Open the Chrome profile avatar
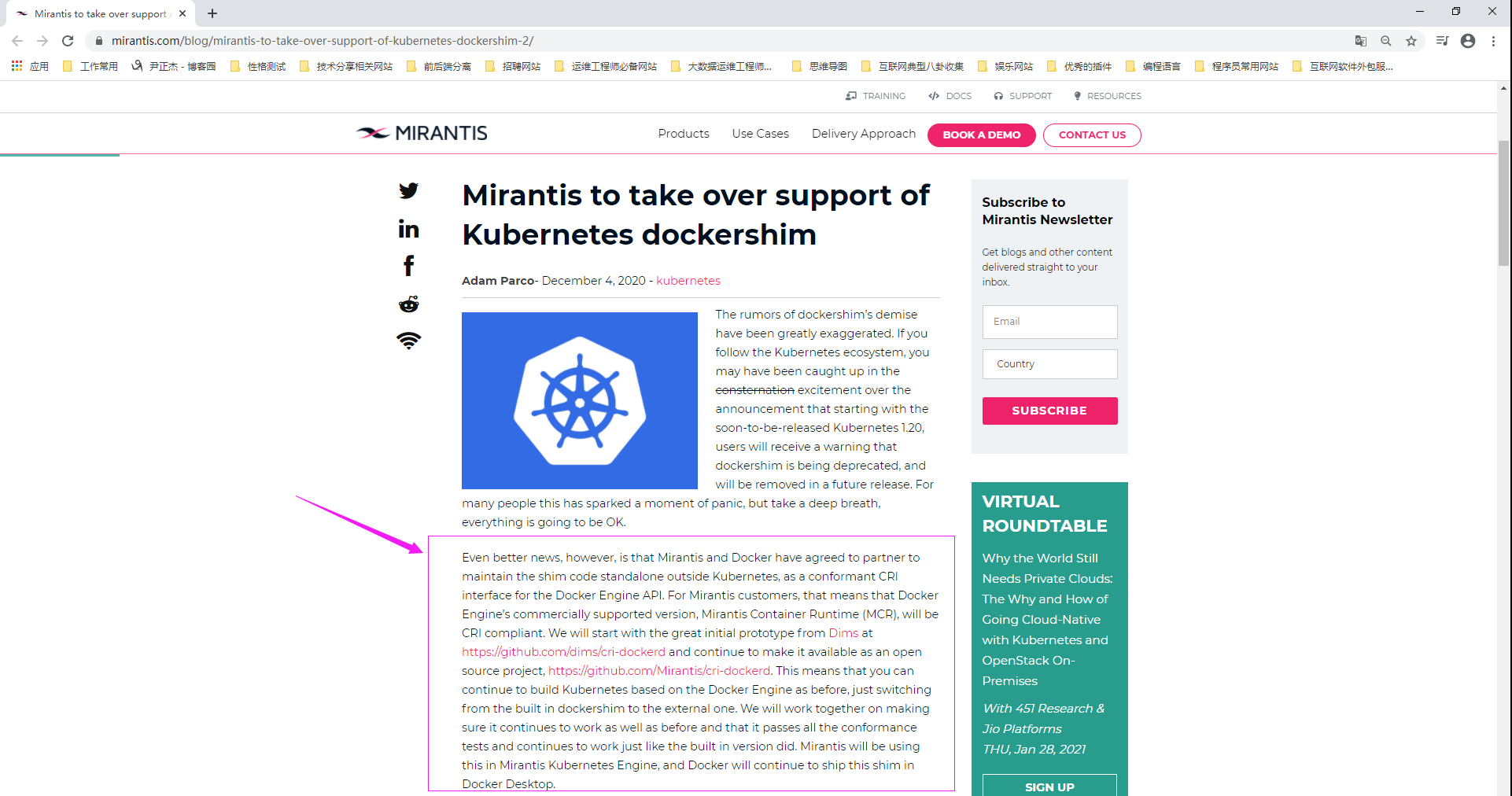The width and height of the screenshot is (1512, 796). 1467,41
